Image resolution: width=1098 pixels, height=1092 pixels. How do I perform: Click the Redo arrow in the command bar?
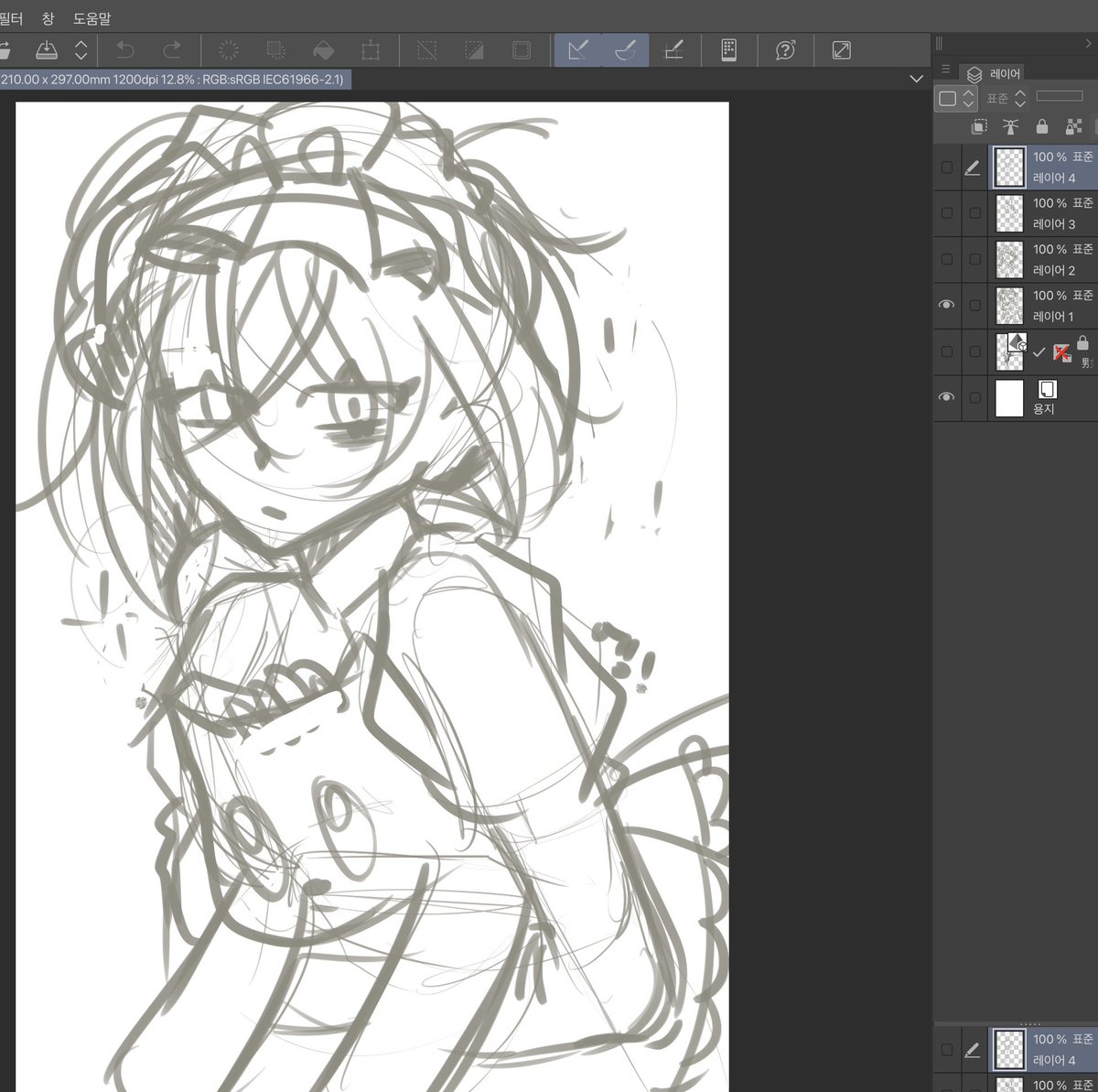point(172,50)
